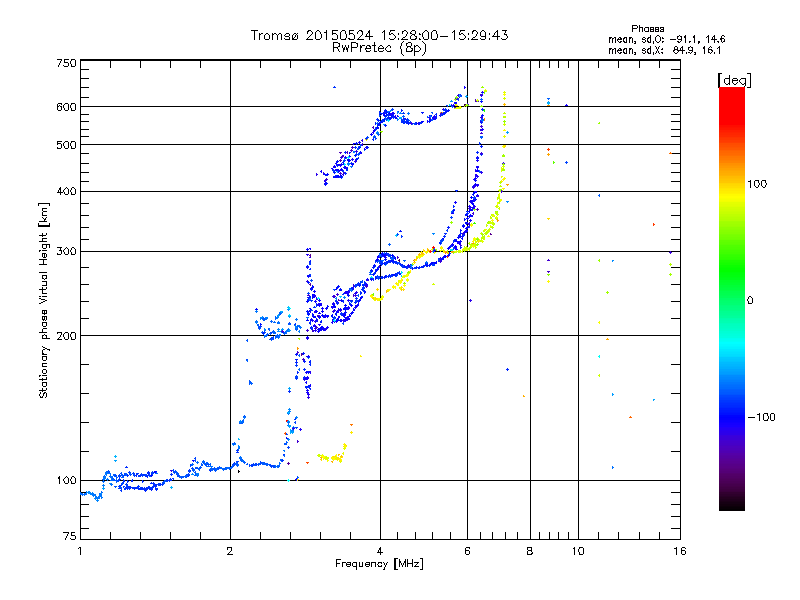800x600 pixels.
Task: Click x-axis tick label '6'
Action: pos(467,551)
